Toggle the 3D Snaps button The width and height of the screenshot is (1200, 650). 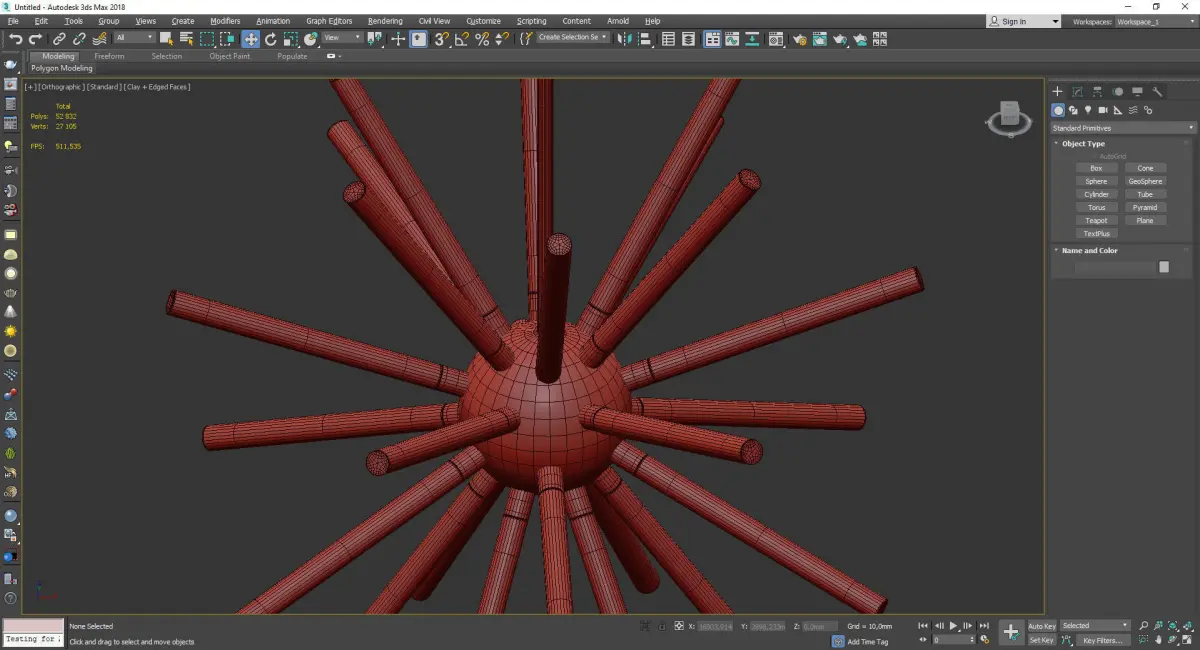(x=440, y=39)
